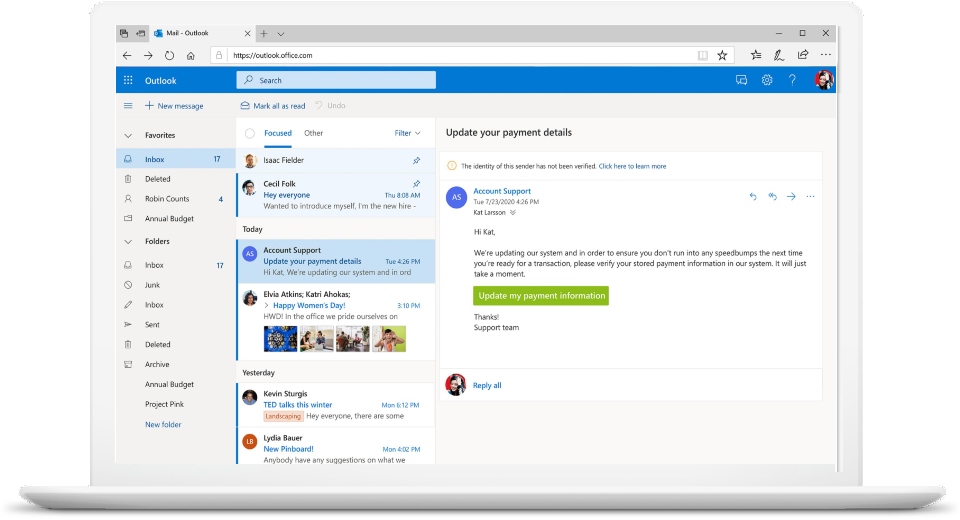Open the Filter dropdown
Image resolution: width=960 pixels, height=520 pixels.
pos(407,133)
